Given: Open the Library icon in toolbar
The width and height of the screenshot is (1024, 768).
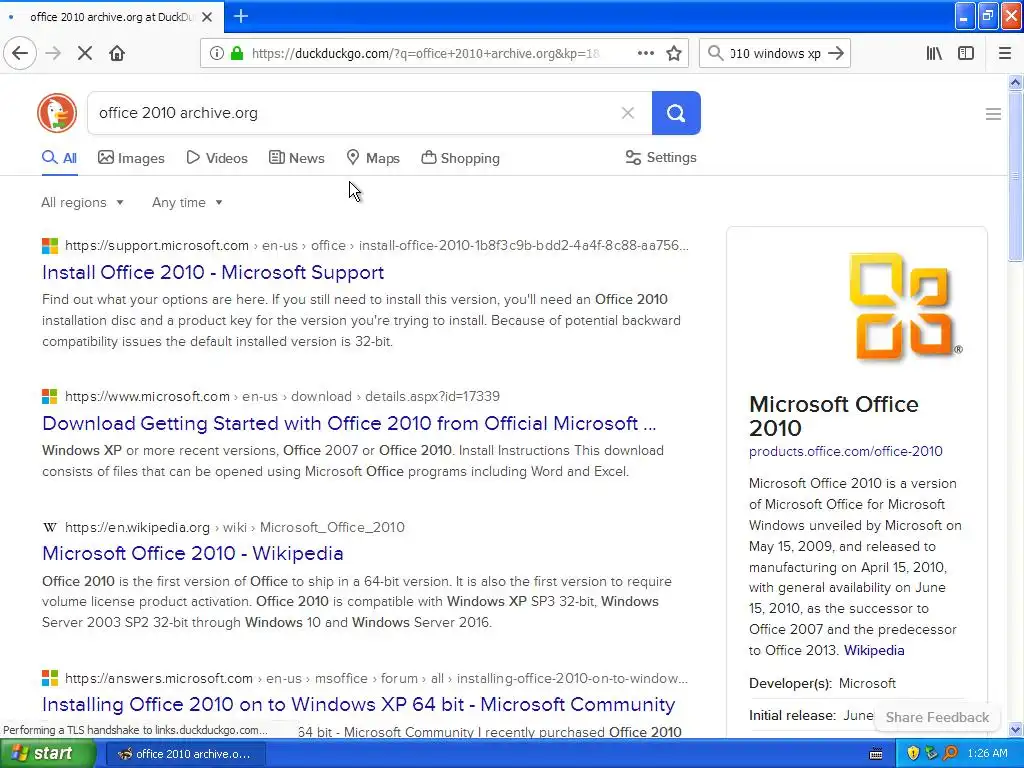Looking at the screenshot, I should (934, 53).
